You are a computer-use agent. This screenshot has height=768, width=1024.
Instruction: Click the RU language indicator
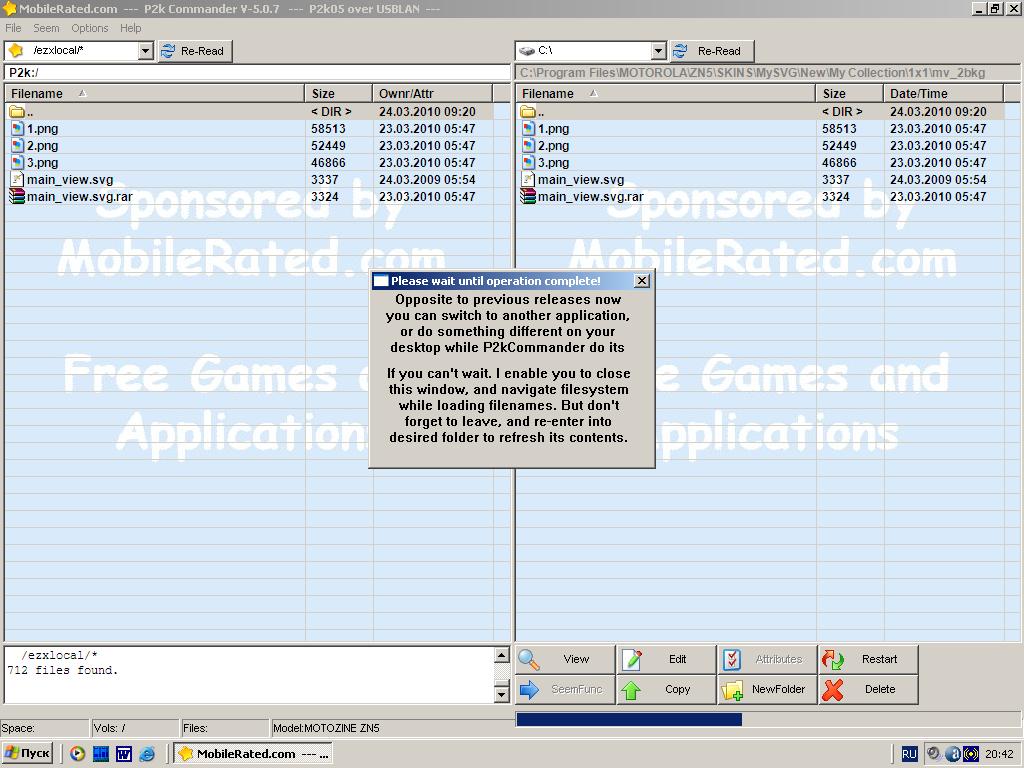pos(909,754)
